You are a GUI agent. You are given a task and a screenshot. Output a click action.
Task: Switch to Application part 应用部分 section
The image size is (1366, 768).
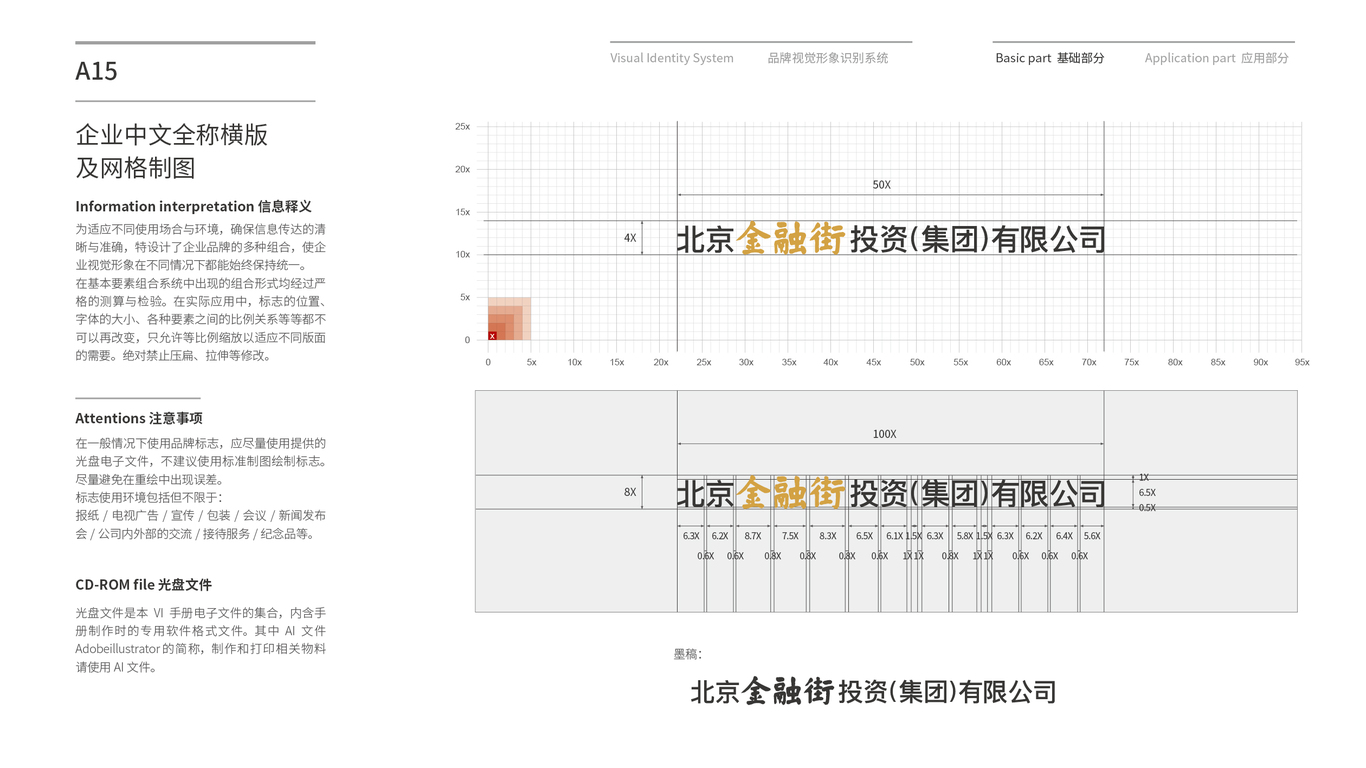click(x=1217, y=58)
